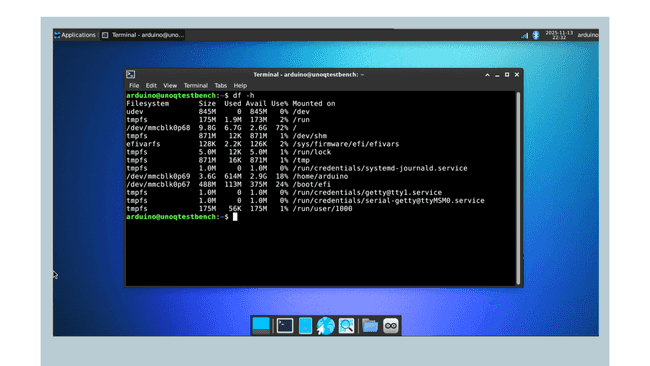
Task: Open the clock showing 2025-11-13
Action: pos(559,35)
